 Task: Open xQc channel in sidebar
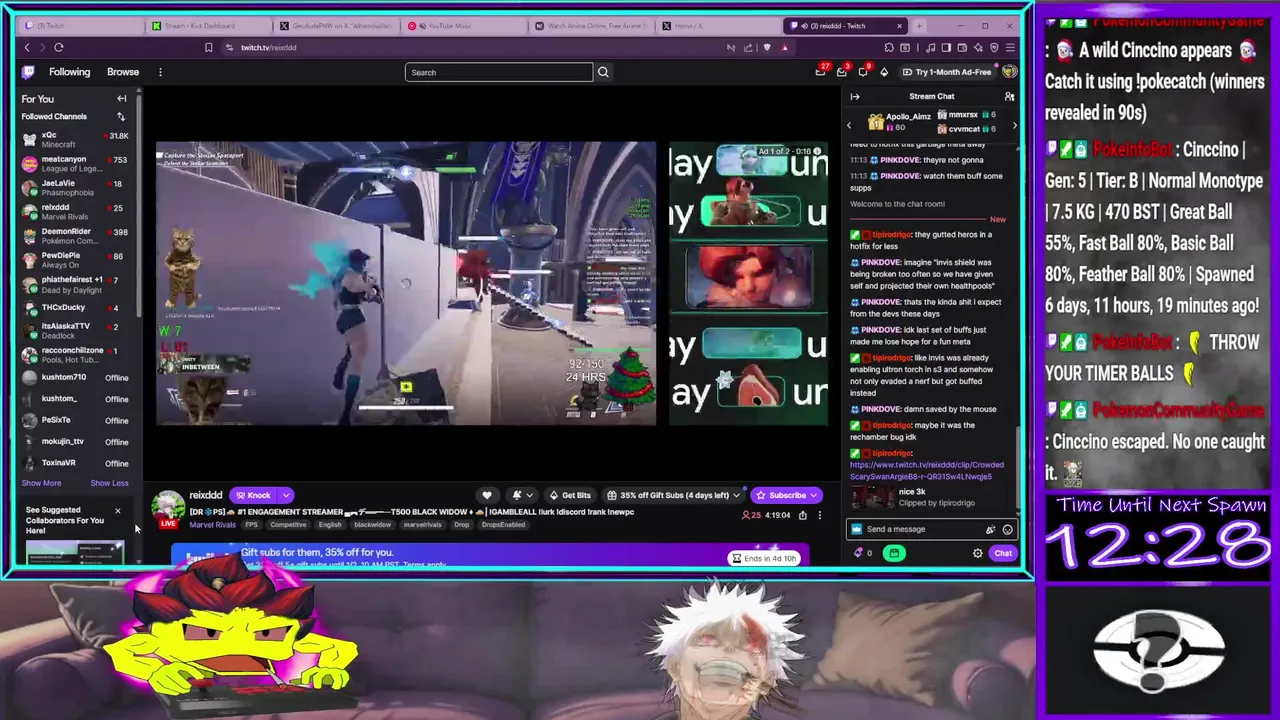point(75,140)
